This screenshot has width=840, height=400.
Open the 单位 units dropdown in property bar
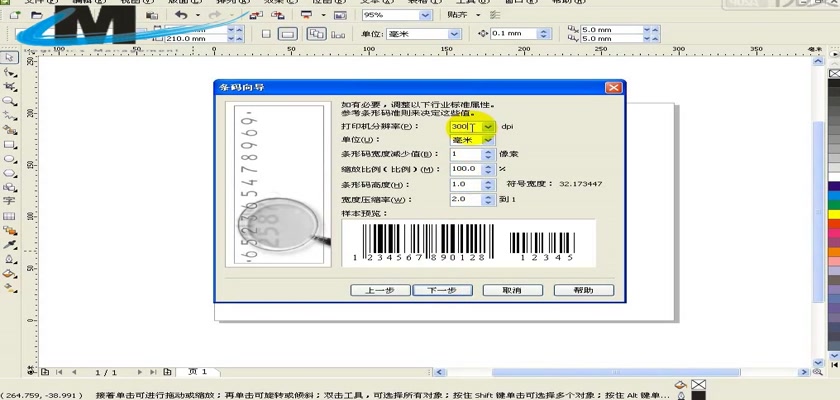click(x=455, y=34)
